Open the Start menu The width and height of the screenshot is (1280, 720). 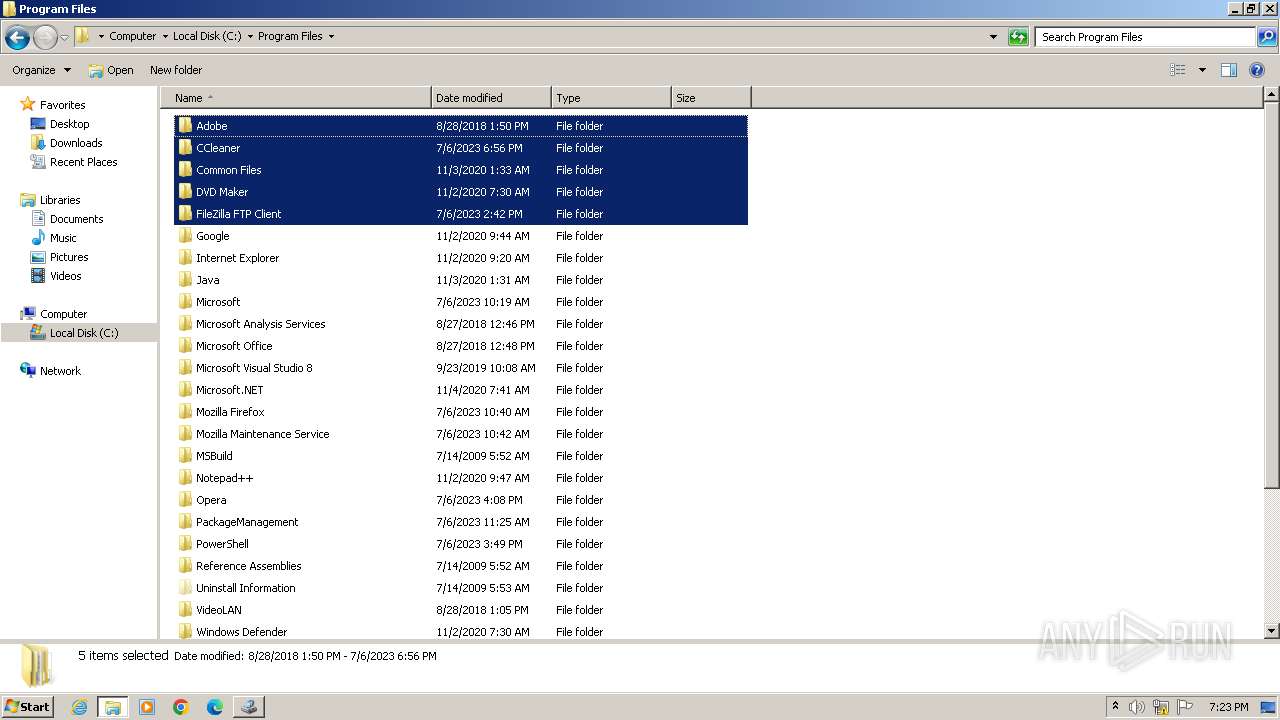pyautogui.click(x=27, y=706)
